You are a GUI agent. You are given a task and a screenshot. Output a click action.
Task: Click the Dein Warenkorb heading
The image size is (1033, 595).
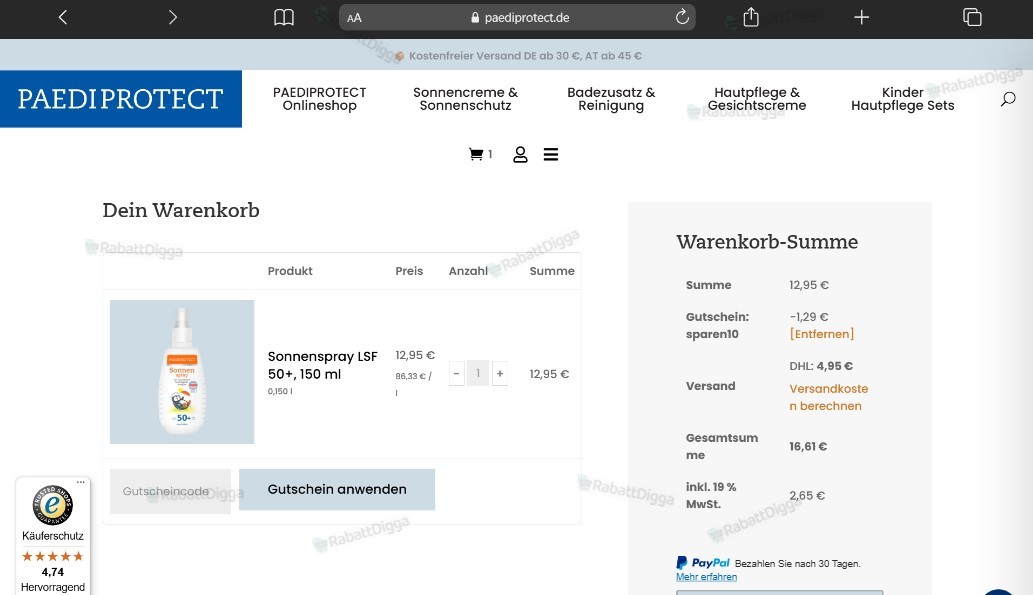181,210
